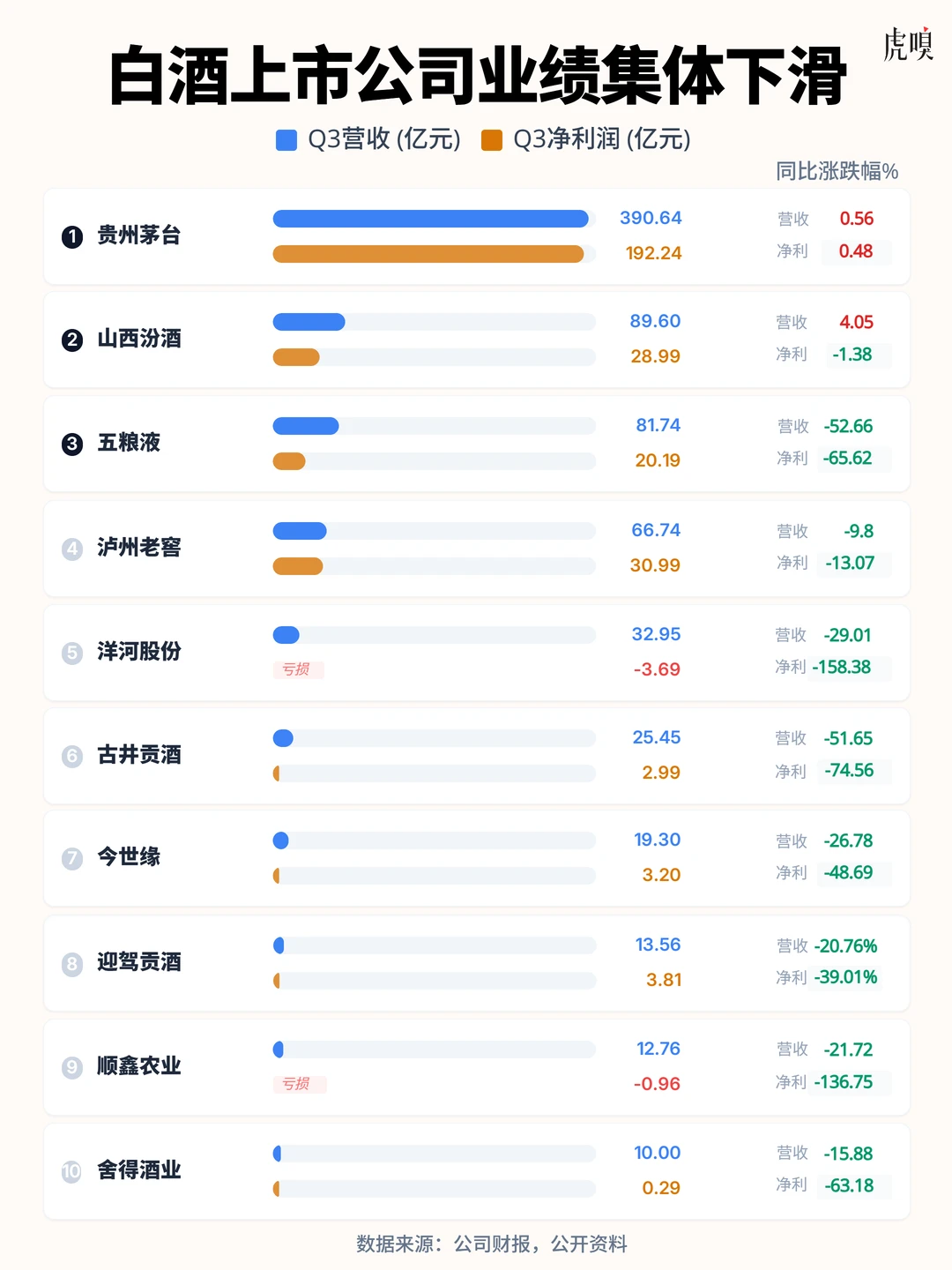Click the rank ⑤ badge beside 洋河股份
This screenshot has height=1270, width=952.
pos(72,653)
